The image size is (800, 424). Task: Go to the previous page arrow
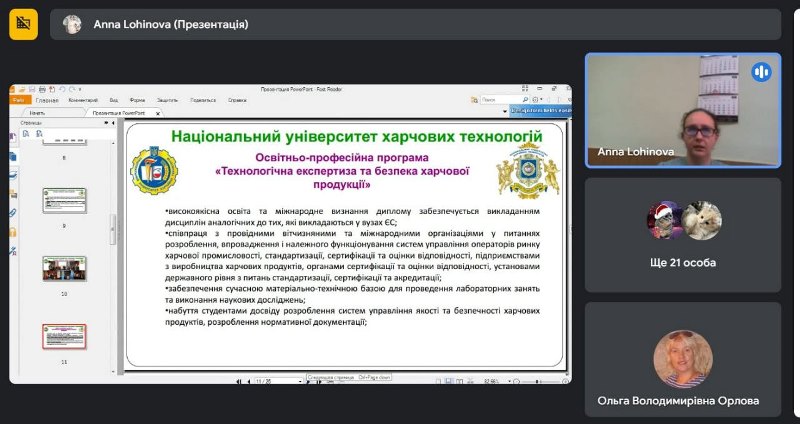249,381
